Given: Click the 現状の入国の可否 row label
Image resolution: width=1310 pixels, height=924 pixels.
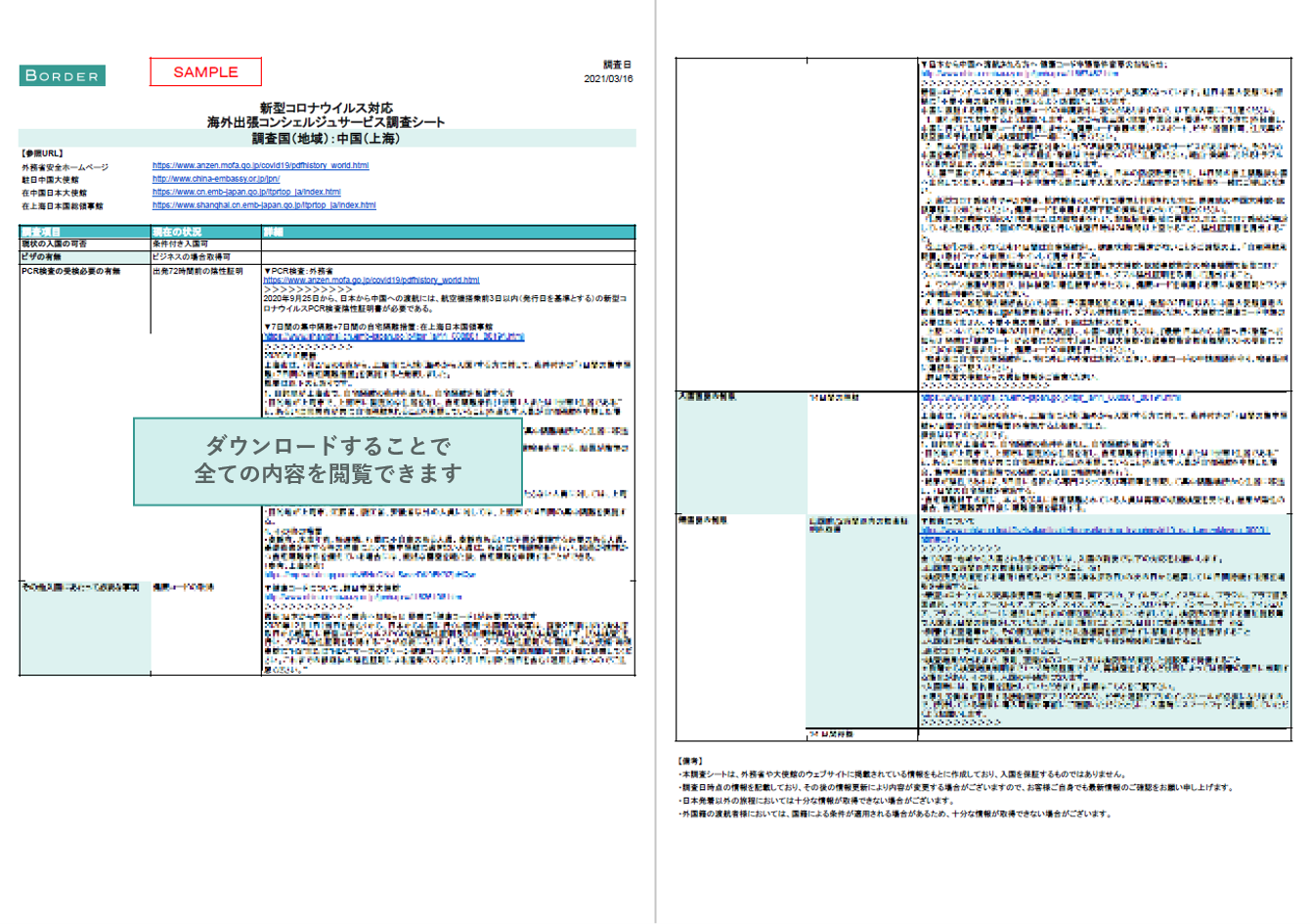Looking at the screenshot, I should (54, 243).
